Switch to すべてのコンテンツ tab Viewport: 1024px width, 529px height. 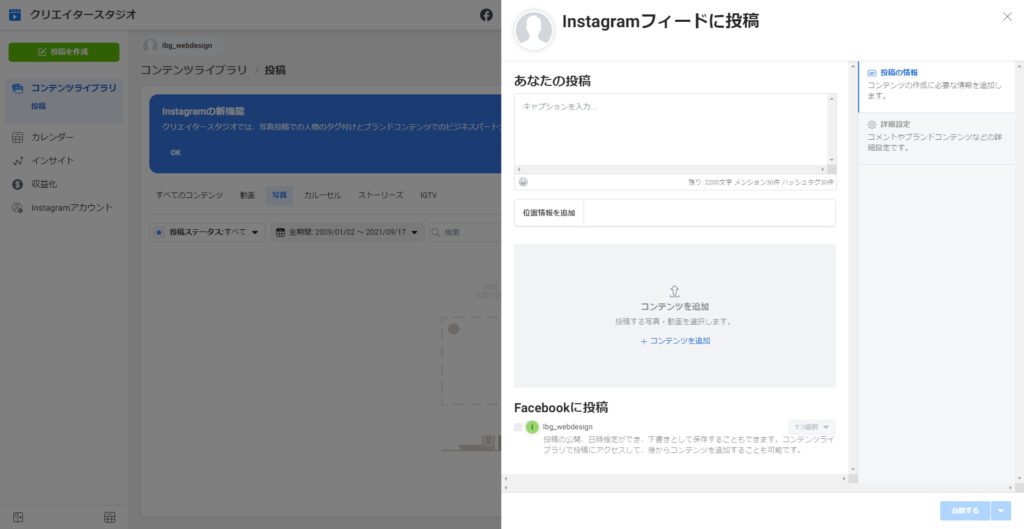[x=189, y=195]
